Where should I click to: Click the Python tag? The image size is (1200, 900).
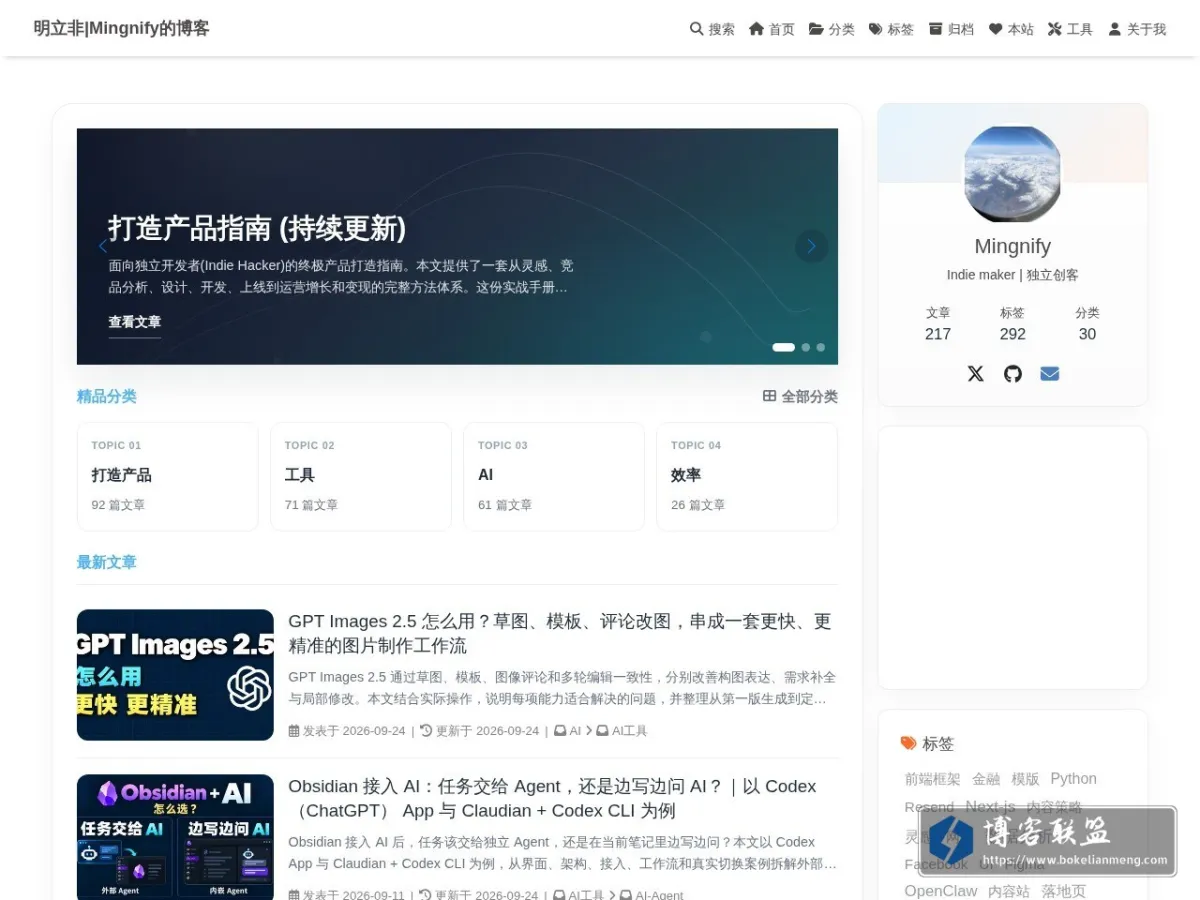[x=1073, y=779]
